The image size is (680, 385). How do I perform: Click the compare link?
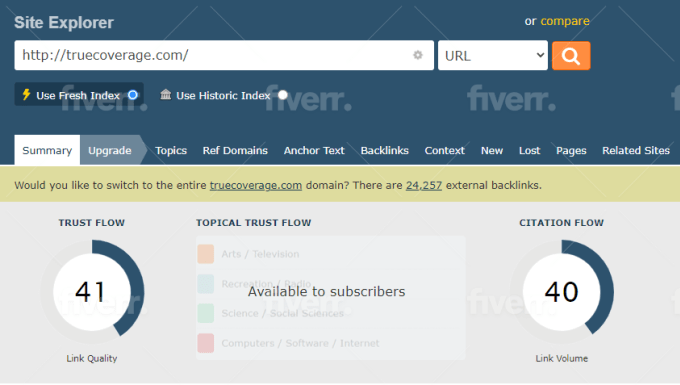(x=565, y=21)
